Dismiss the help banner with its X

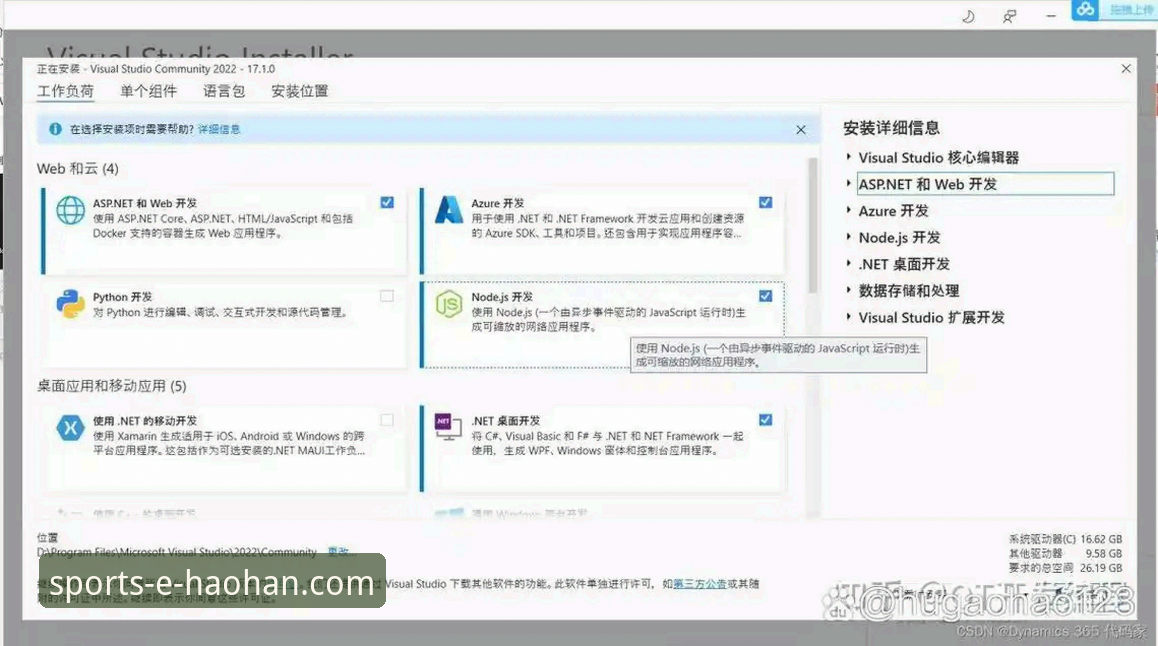[x=801, y=130]
